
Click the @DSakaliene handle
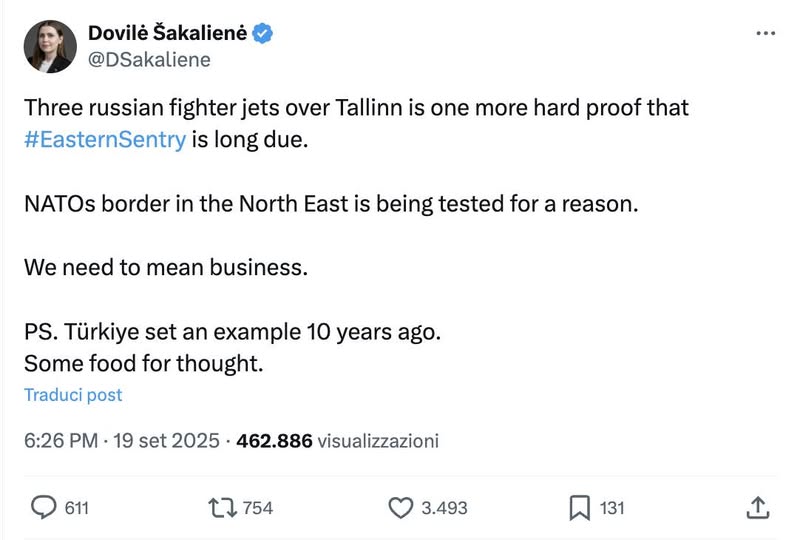150,60
